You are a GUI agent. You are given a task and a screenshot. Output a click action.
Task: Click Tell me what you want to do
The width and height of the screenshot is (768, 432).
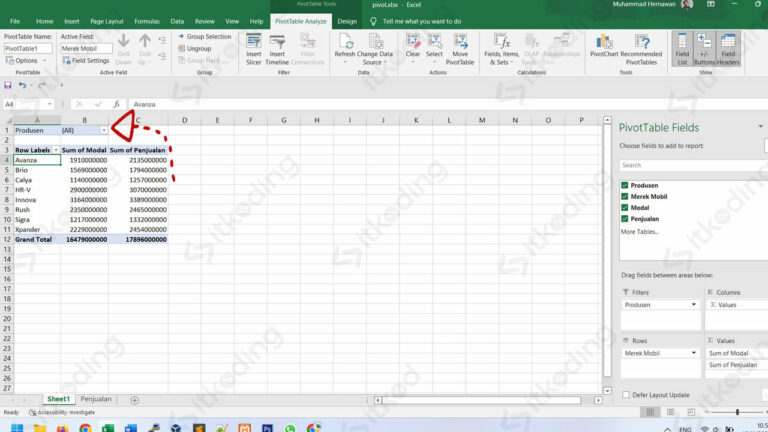[422, 22]
